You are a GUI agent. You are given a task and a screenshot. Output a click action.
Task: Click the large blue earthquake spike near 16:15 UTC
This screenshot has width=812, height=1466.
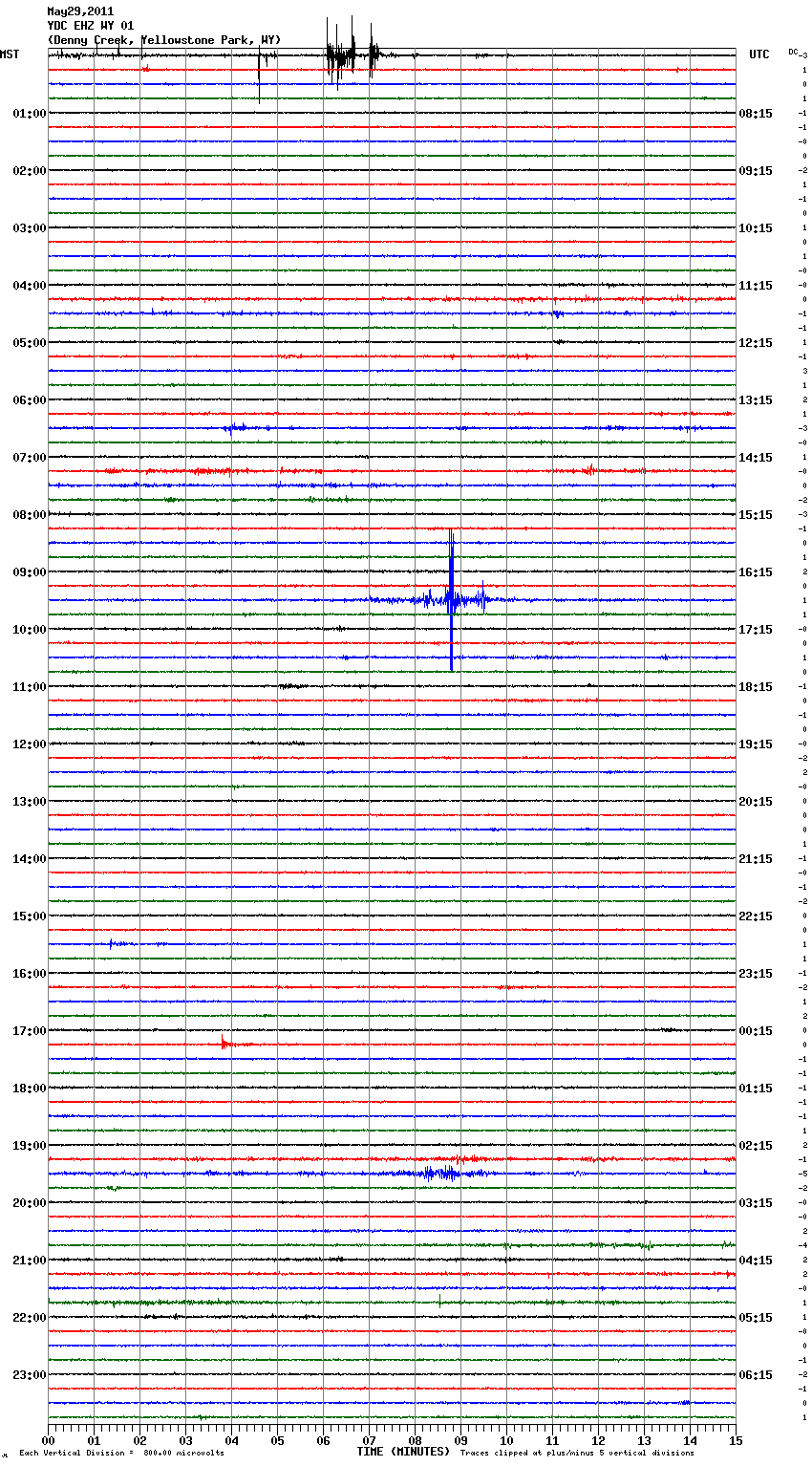click(x=451, y=599)
